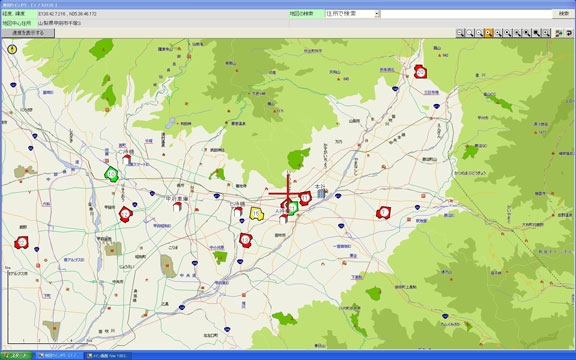Click the red crosshair center on map
Screen dimensions: 576x360
(x=287, y=193)
